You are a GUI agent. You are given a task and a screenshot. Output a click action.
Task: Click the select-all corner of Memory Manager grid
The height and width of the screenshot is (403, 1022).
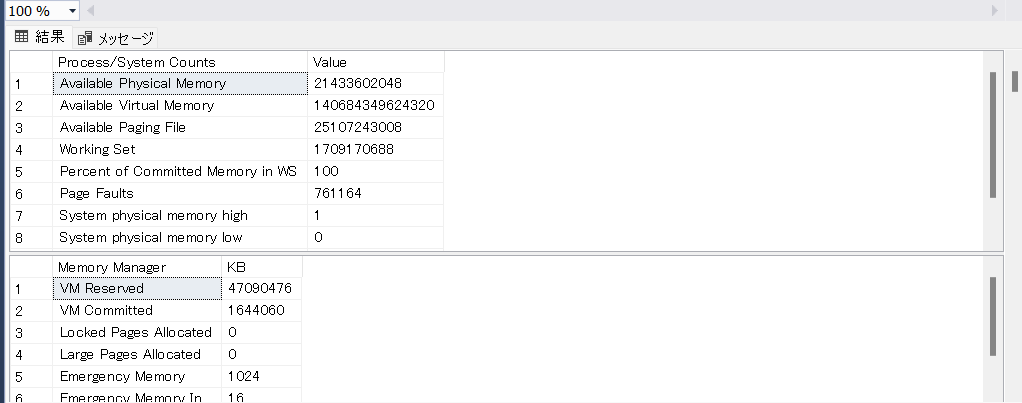coord(31,267)
